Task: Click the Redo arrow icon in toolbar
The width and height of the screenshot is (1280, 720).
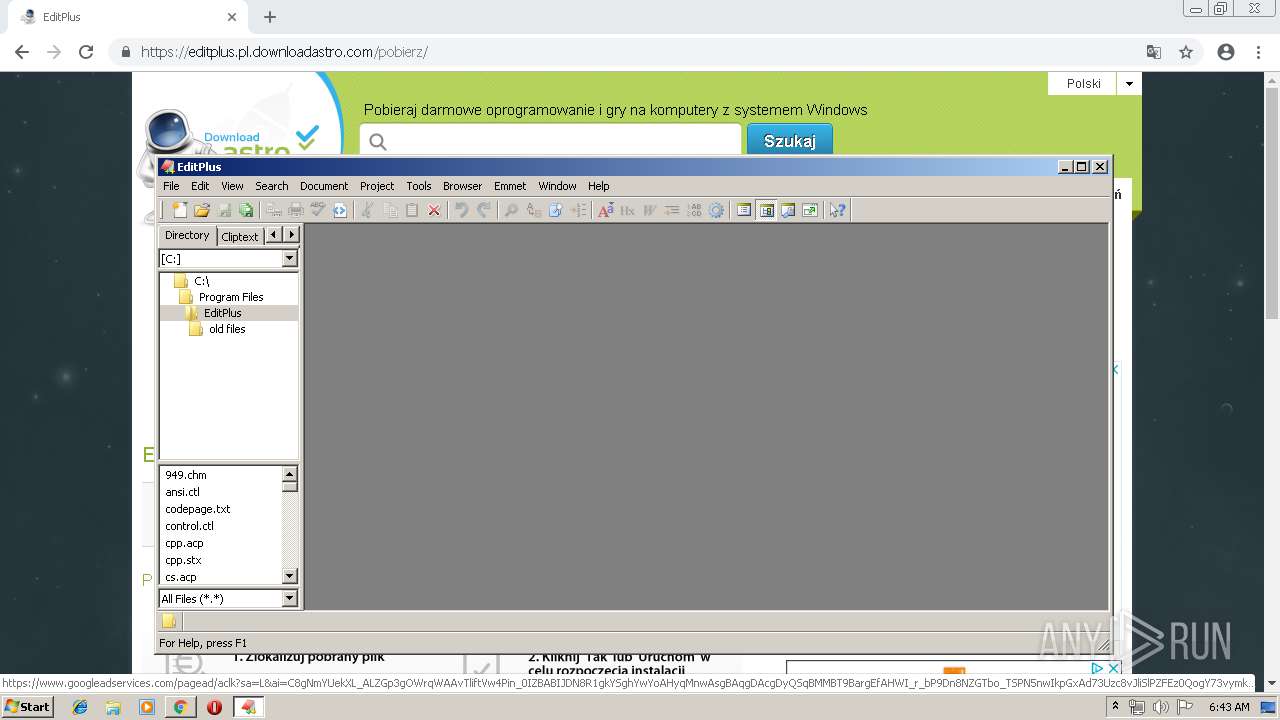Action: coord(484,210)
